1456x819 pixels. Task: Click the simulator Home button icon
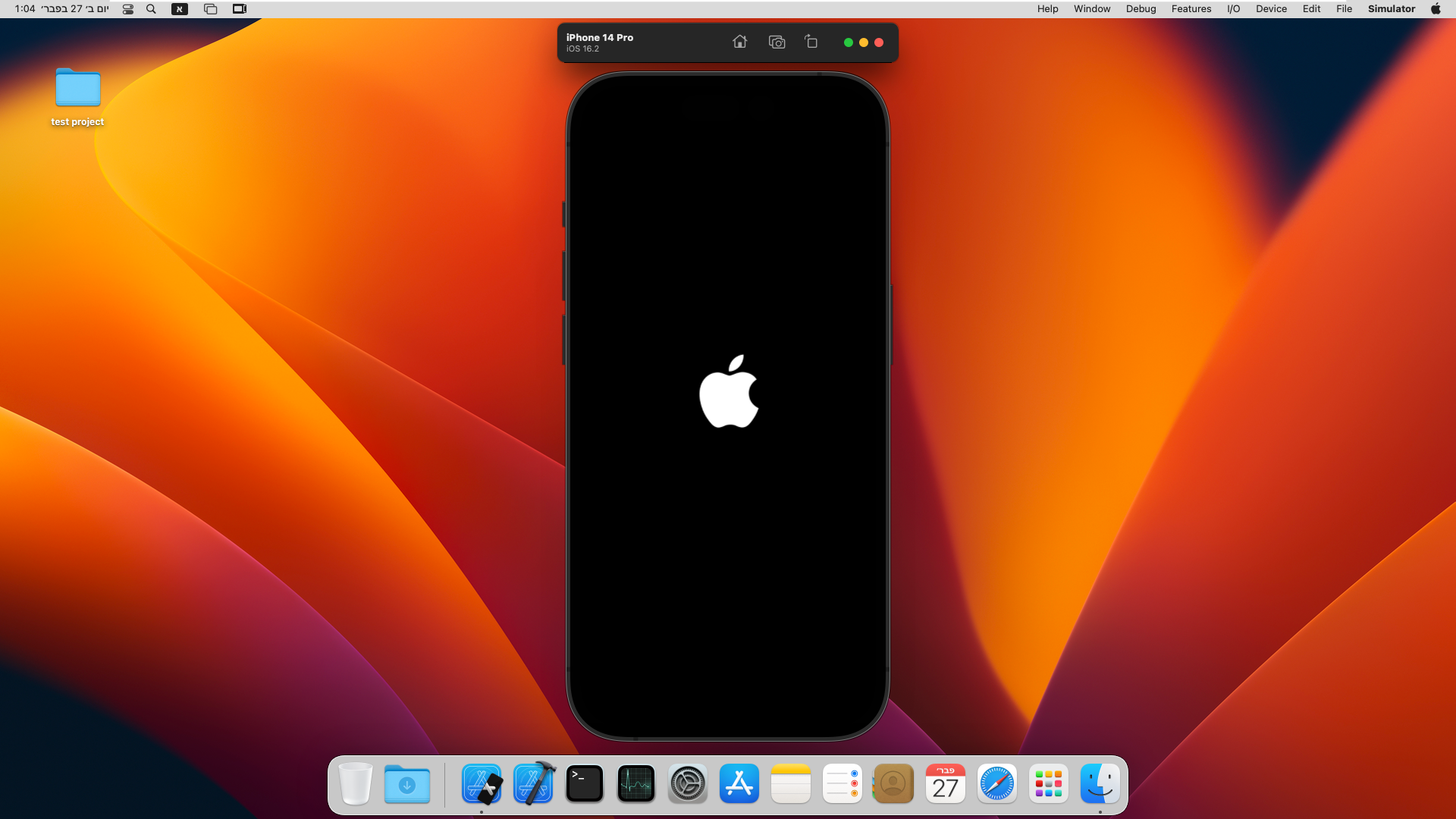pos(739,42)
